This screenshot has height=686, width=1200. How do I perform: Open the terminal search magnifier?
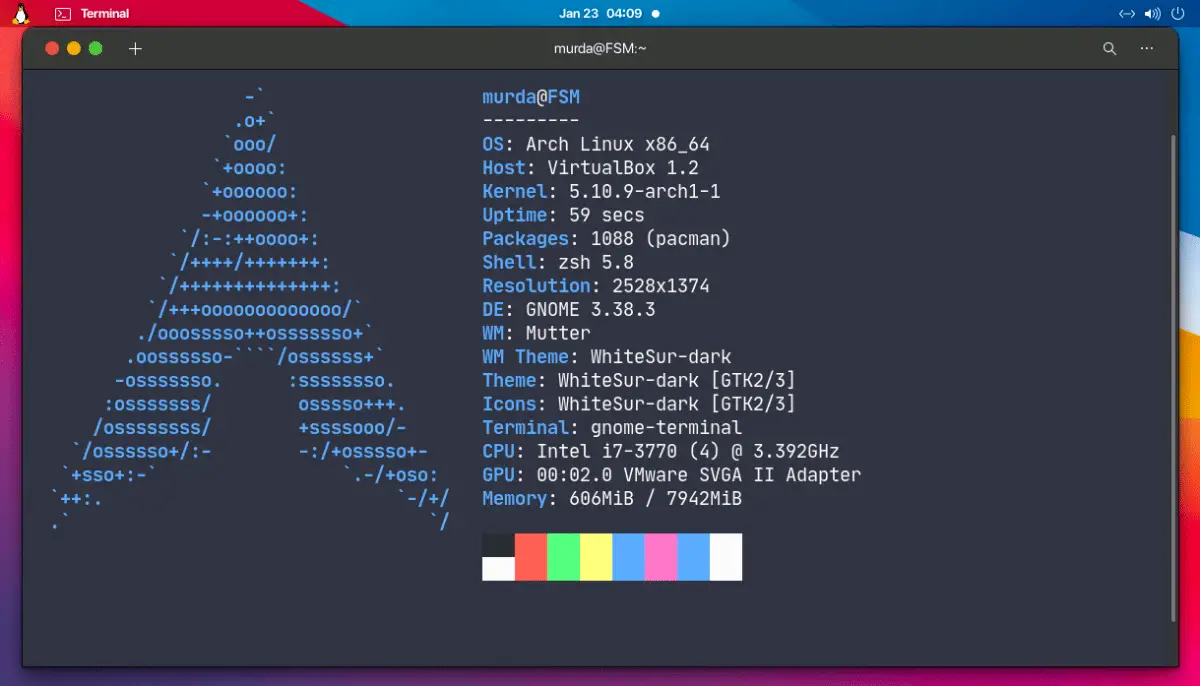(1109, 48)
